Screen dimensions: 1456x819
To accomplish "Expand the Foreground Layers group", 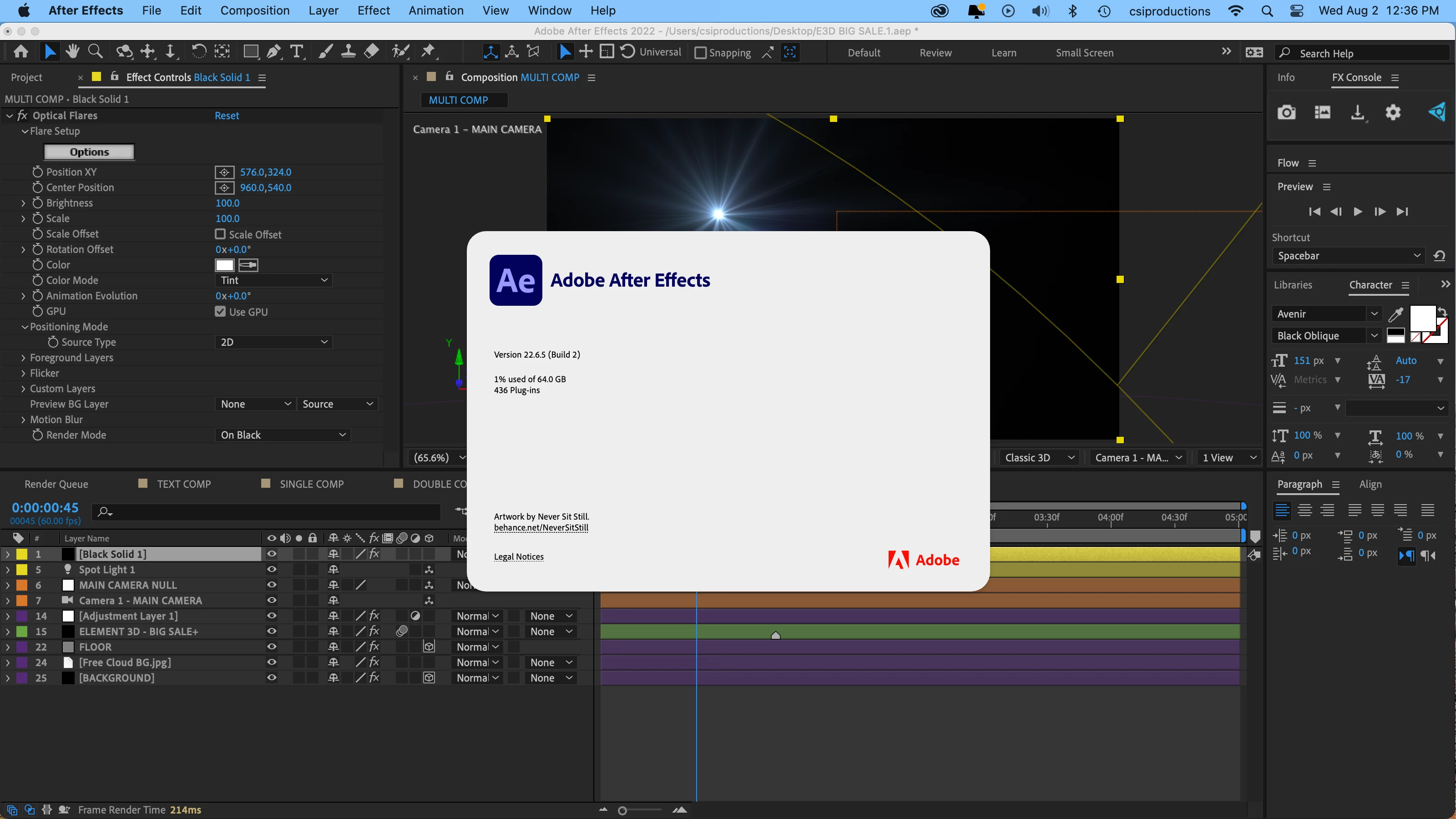I will [x=23, y=358].
